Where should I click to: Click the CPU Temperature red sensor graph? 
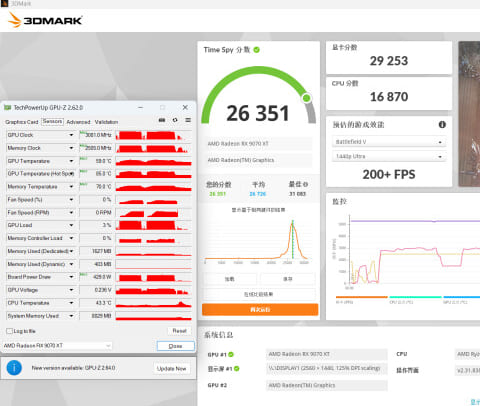(154, 303)
